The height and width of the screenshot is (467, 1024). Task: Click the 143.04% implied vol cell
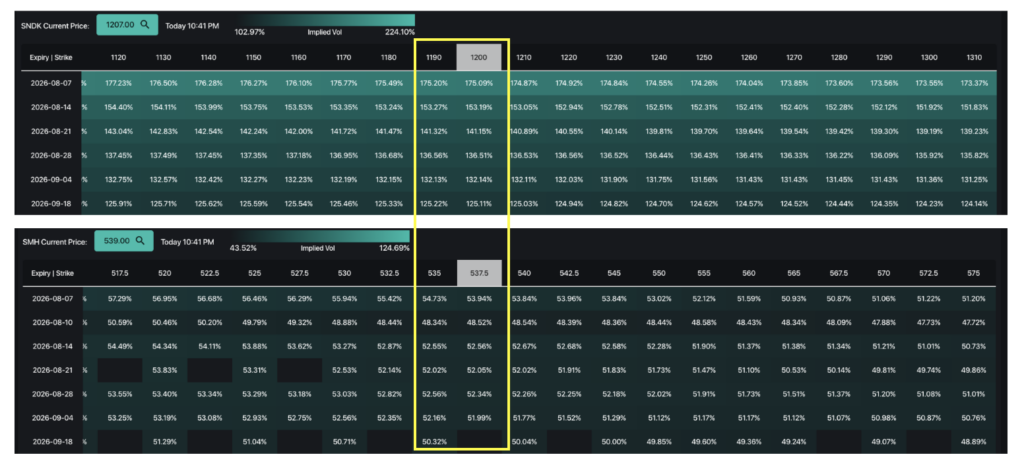point(118,131)
